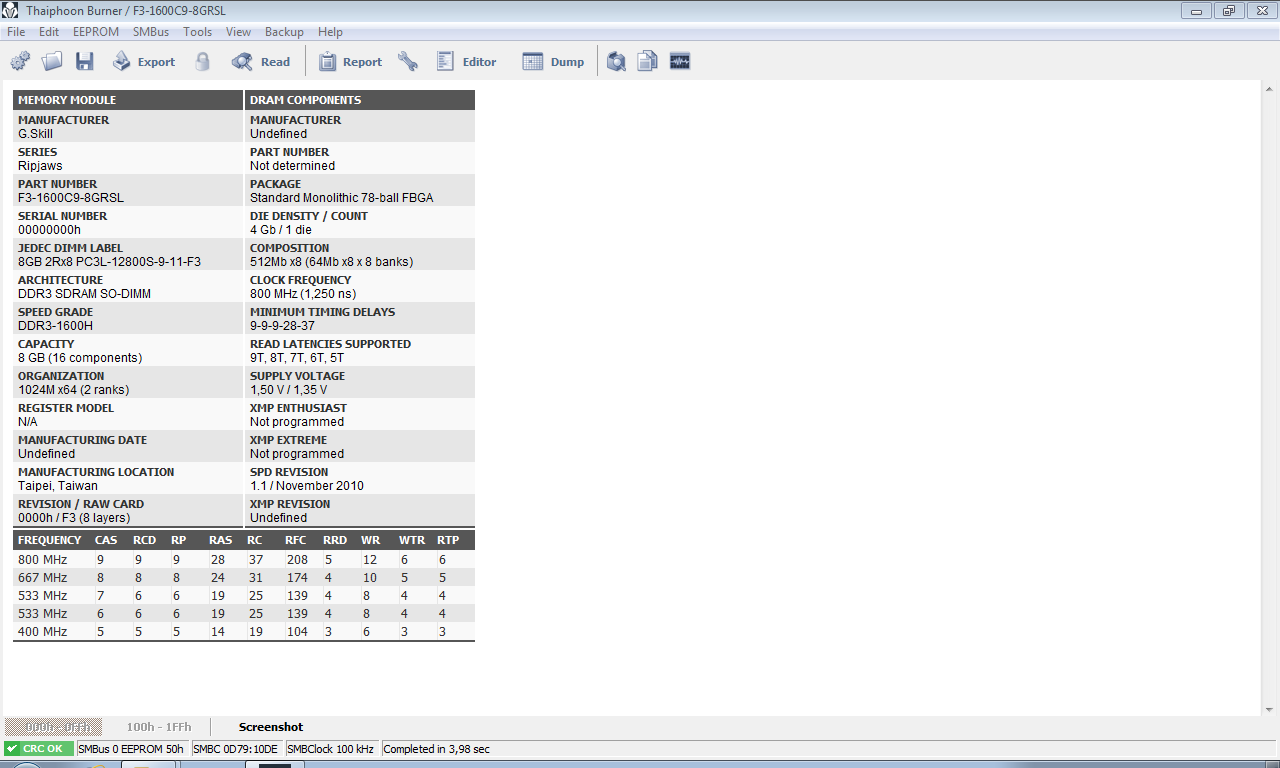Viewport: 1280px width, 768px height.
Task: Click the waveform monitor icon
Action: 680,62
